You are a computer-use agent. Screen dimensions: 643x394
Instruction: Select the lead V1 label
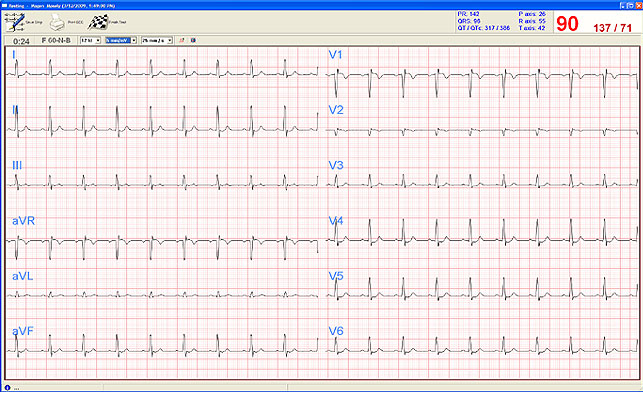[x=335, y=55]
